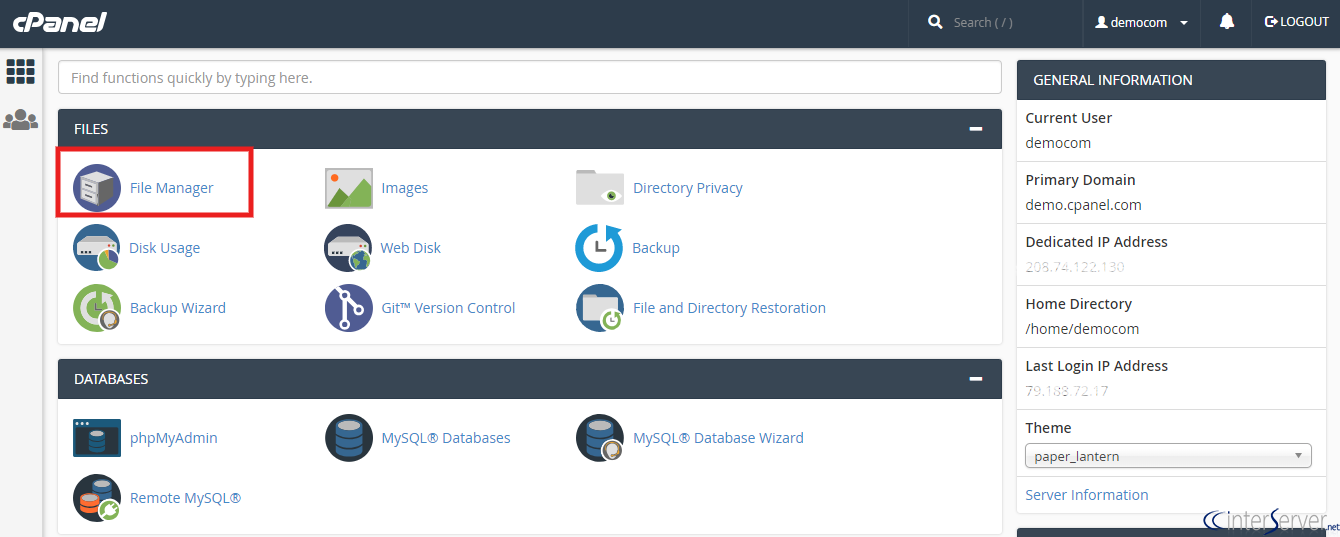The width and height of the screenshot is (1340, 537).
Task: Open the Remote MySQL icon
Action: [x=97, y=498]
